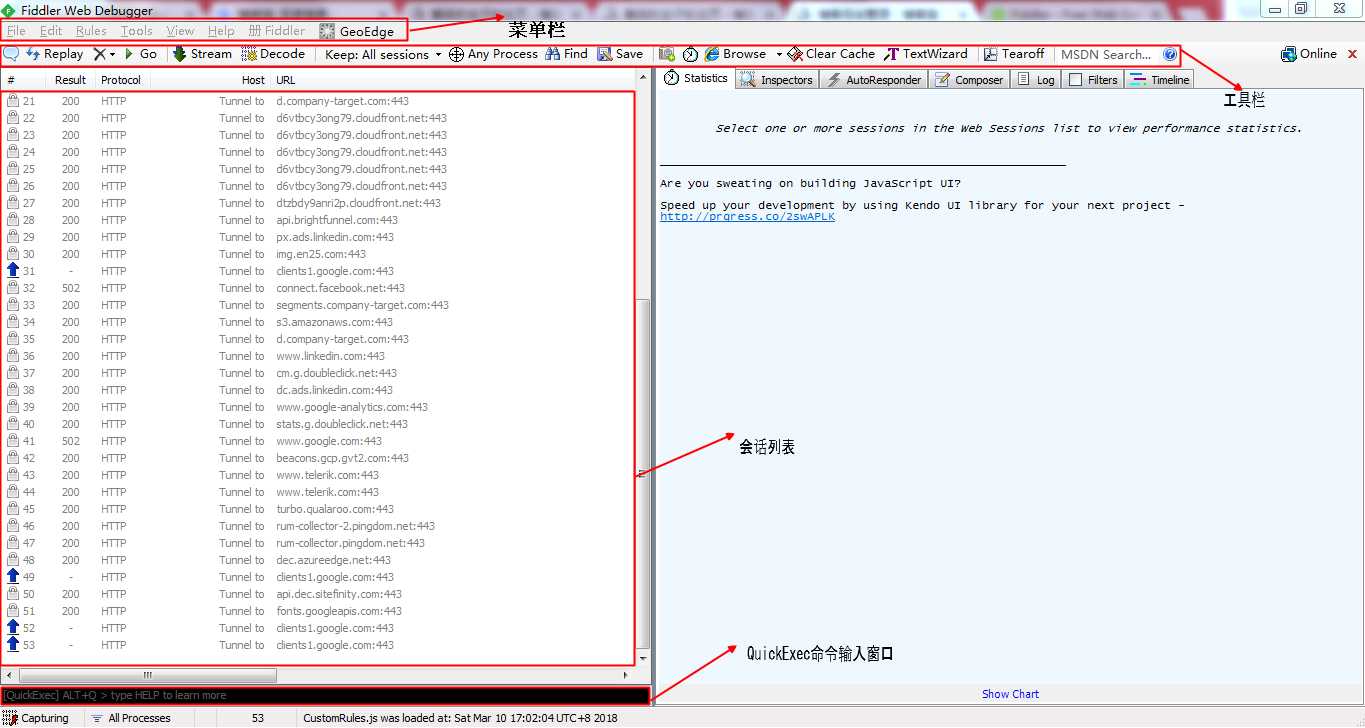Screen dimensions: 1365x728
Task: Select session 53 upload arrow icon
Action: point(13,645)
